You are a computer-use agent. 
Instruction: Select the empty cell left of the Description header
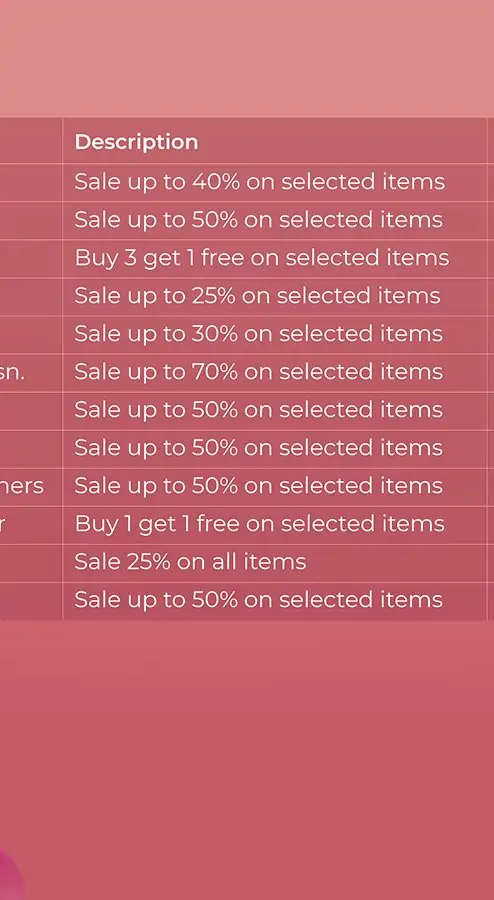coord(31,141)
